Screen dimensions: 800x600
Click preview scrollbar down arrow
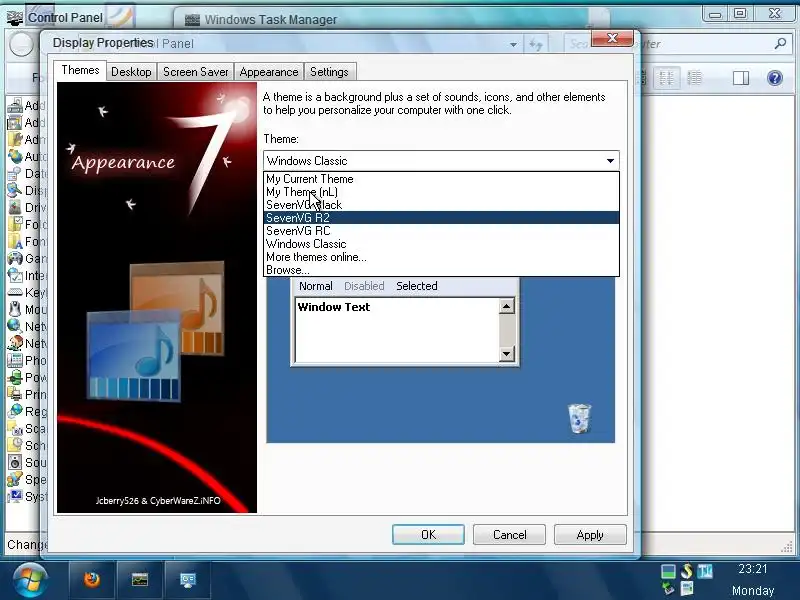(x=506, y=354)
